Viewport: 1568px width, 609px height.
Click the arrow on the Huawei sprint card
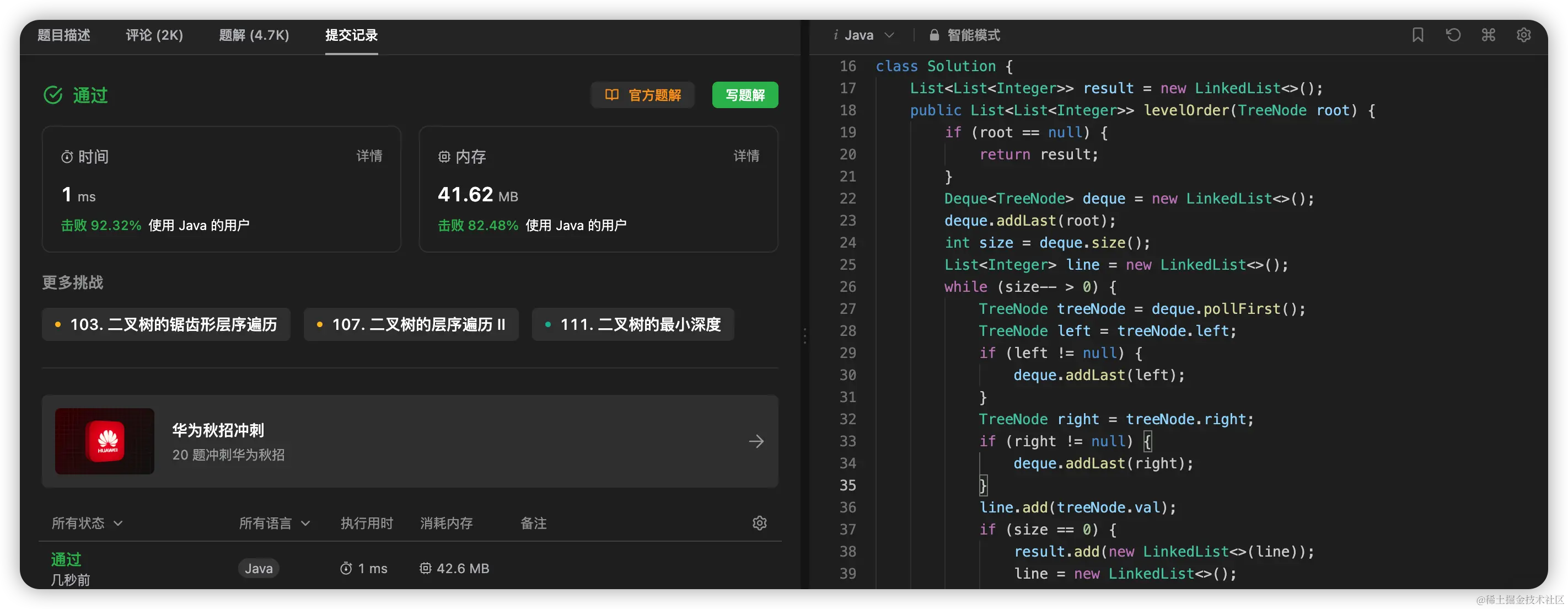(756, 441)
